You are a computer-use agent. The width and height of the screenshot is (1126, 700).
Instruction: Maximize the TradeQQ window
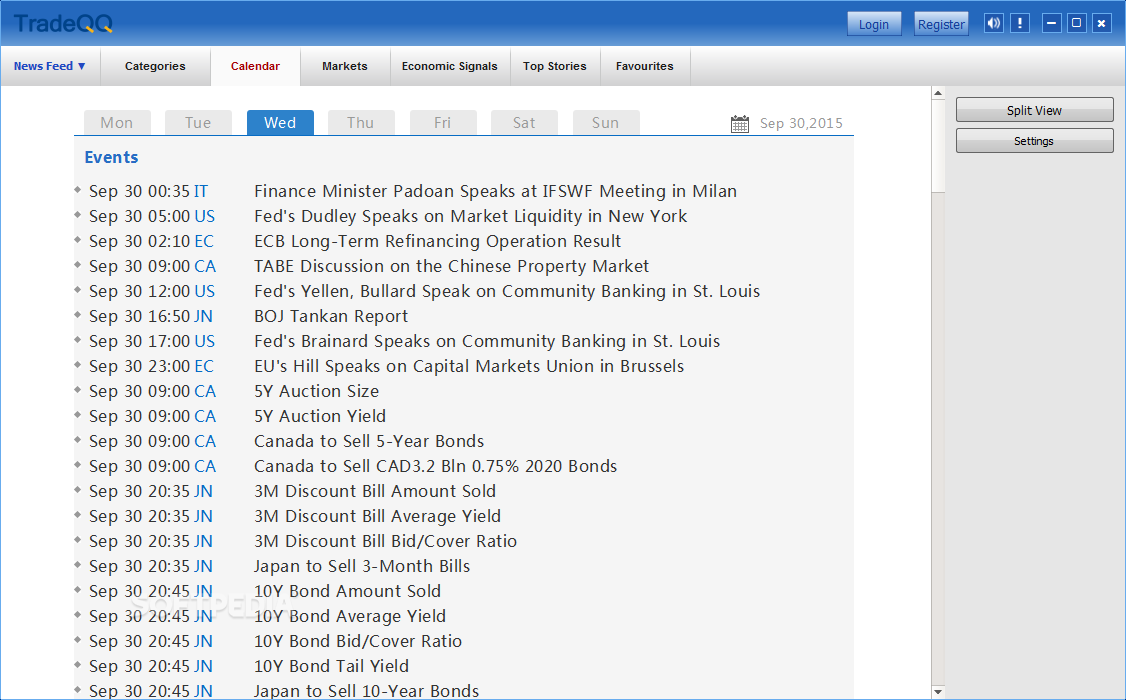[x=1076, y=23]
